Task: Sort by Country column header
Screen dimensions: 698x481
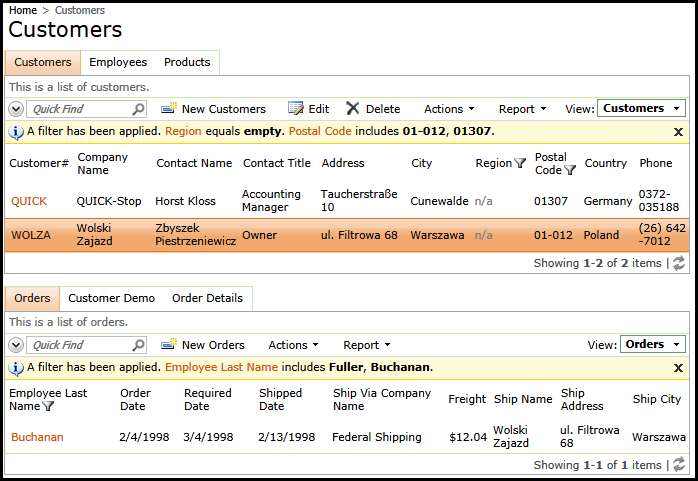Action: [x=605, y=163]
